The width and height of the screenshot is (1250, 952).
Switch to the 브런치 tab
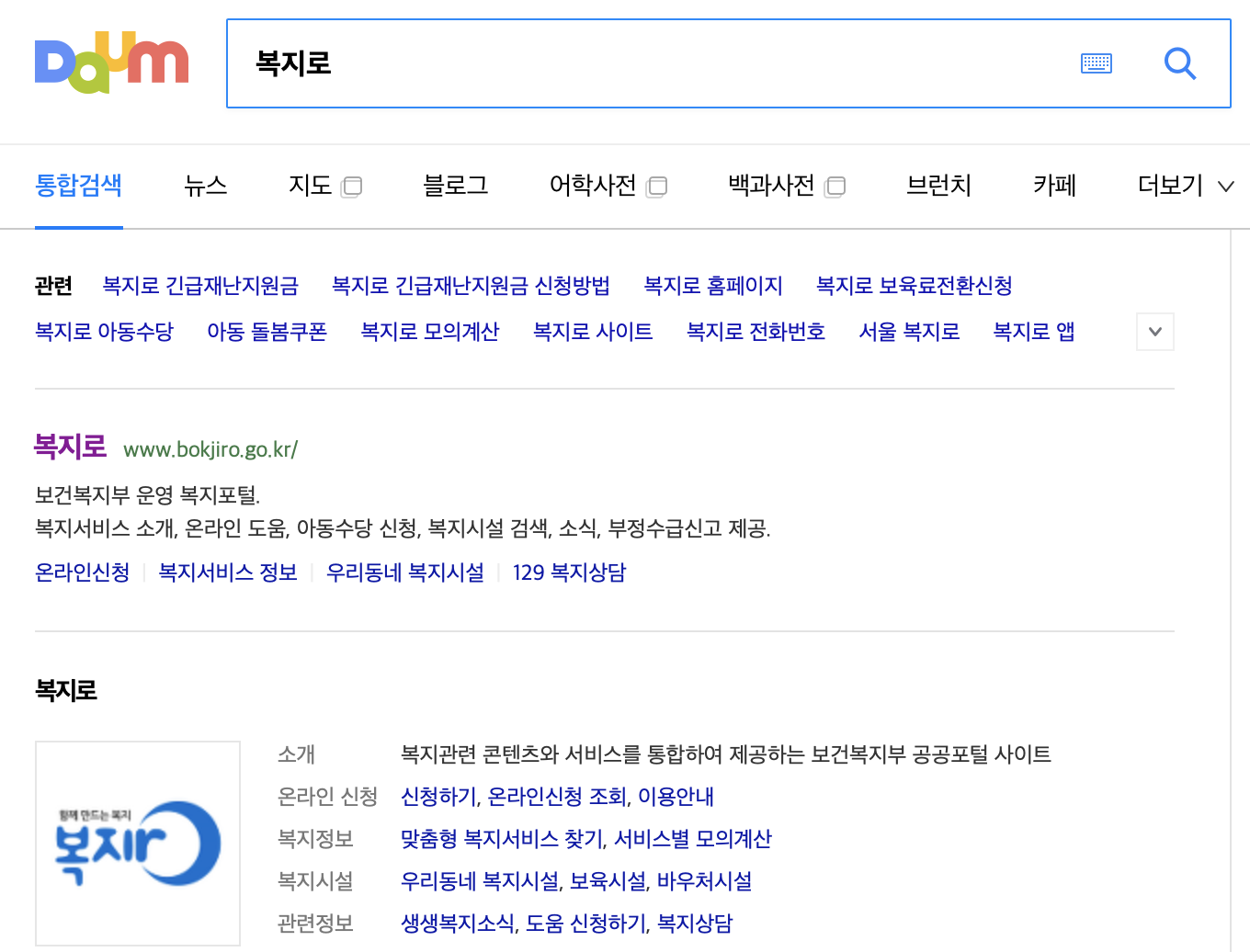pyautogui.click(x=938, y=186)
